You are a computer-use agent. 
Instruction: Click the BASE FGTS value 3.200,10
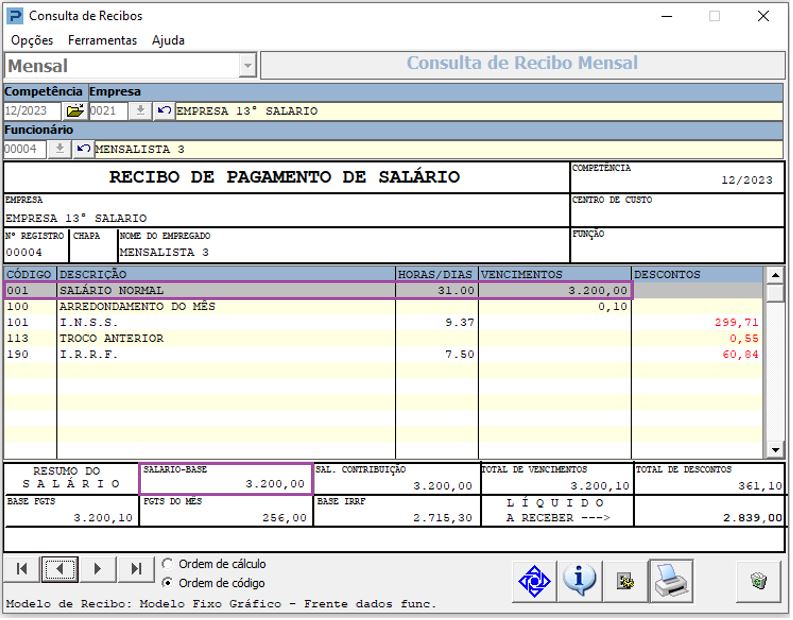click(103, 518)
